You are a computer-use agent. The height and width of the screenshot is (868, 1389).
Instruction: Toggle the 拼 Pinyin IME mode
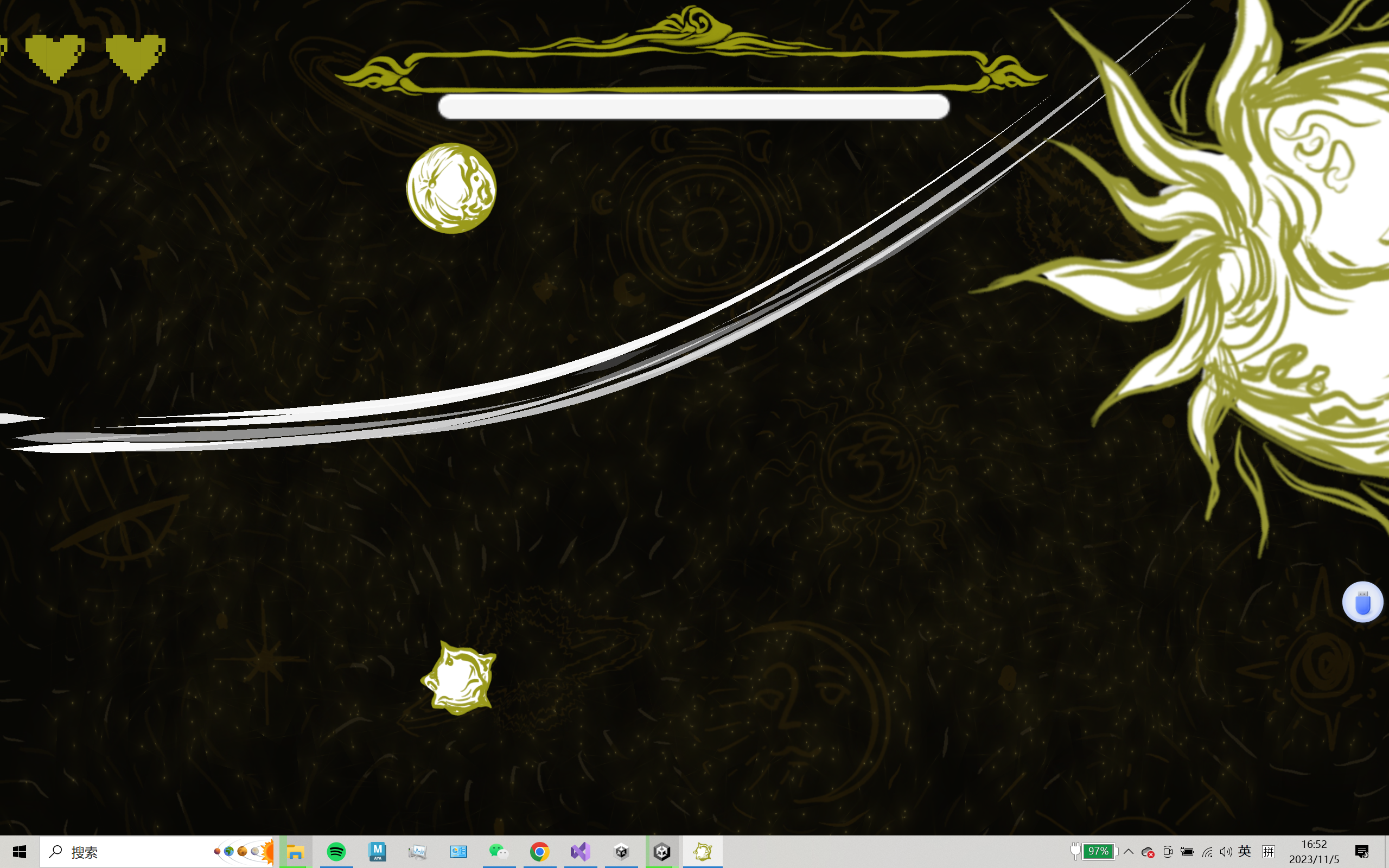pos(1269,851)
